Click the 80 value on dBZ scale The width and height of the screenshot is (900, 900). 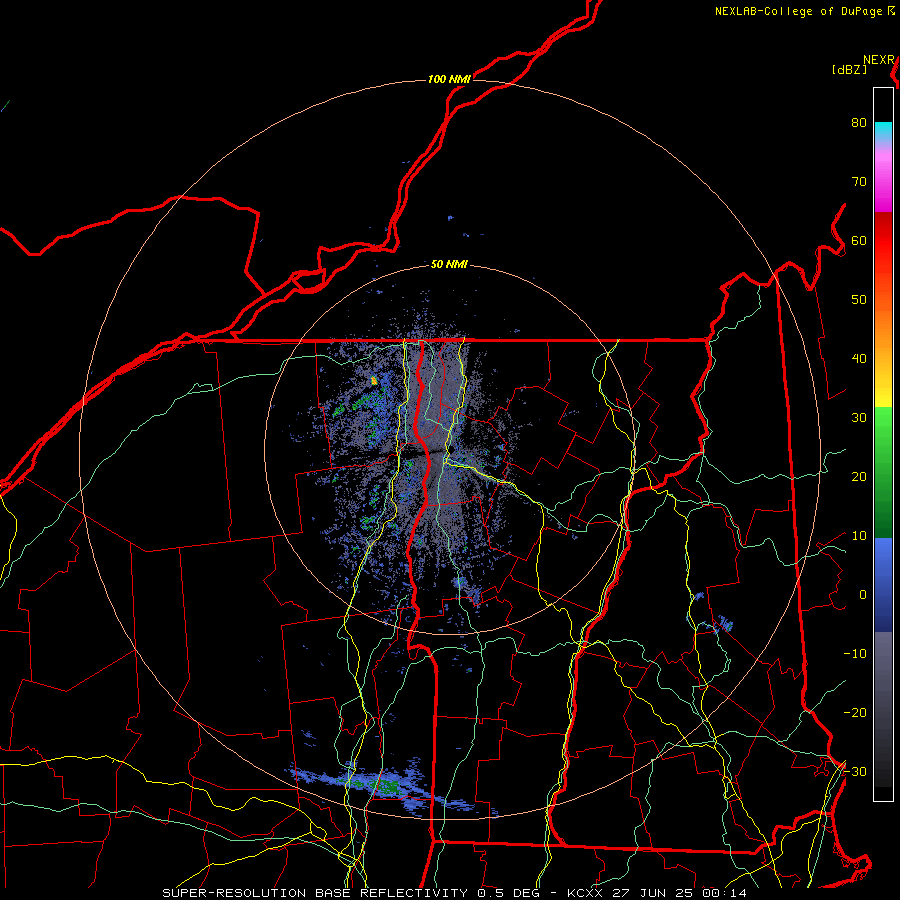pyautogui.click(x=859, y=123)
